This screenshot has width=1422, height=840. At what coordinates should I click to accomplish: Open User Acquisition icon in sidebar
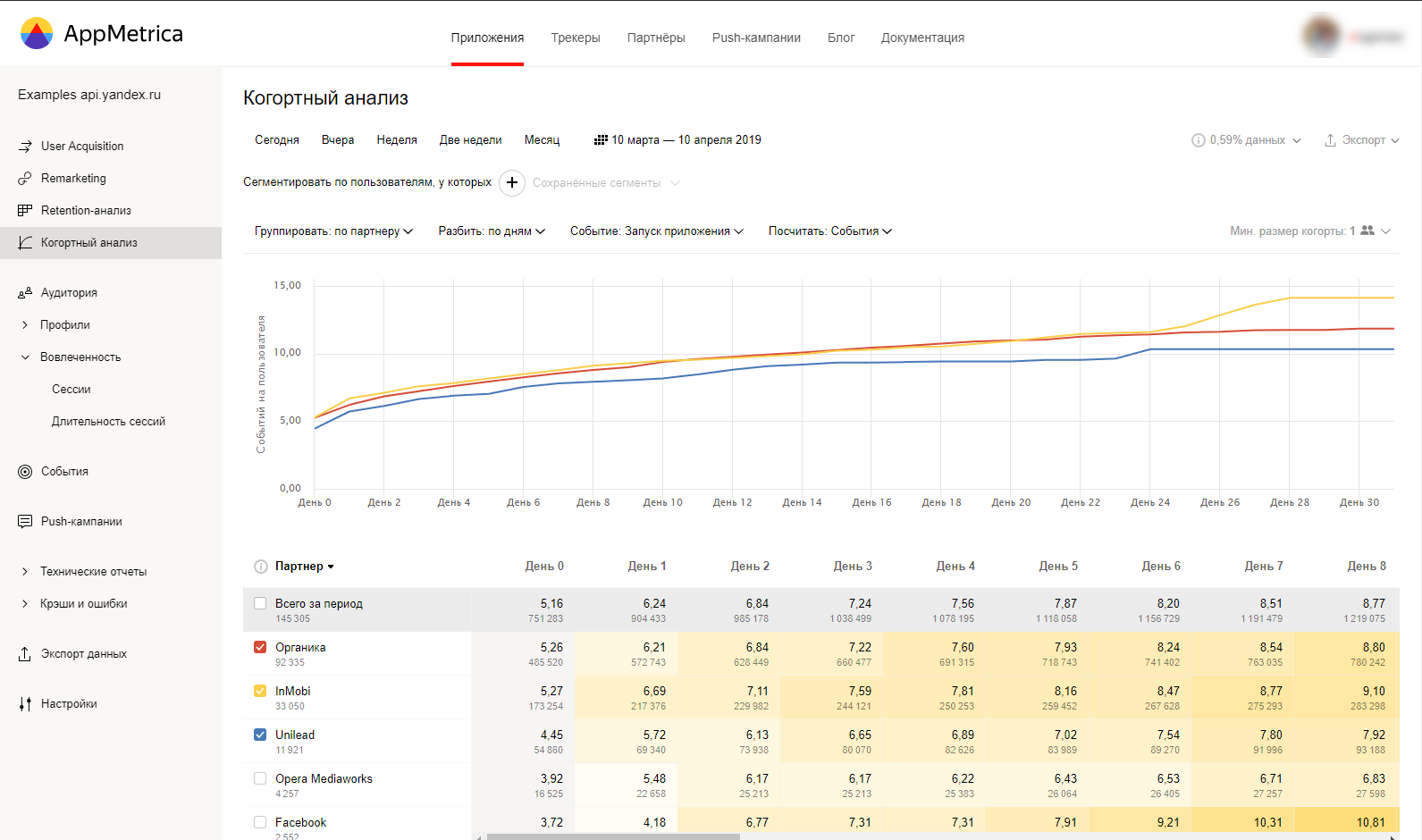pos(25,147)
